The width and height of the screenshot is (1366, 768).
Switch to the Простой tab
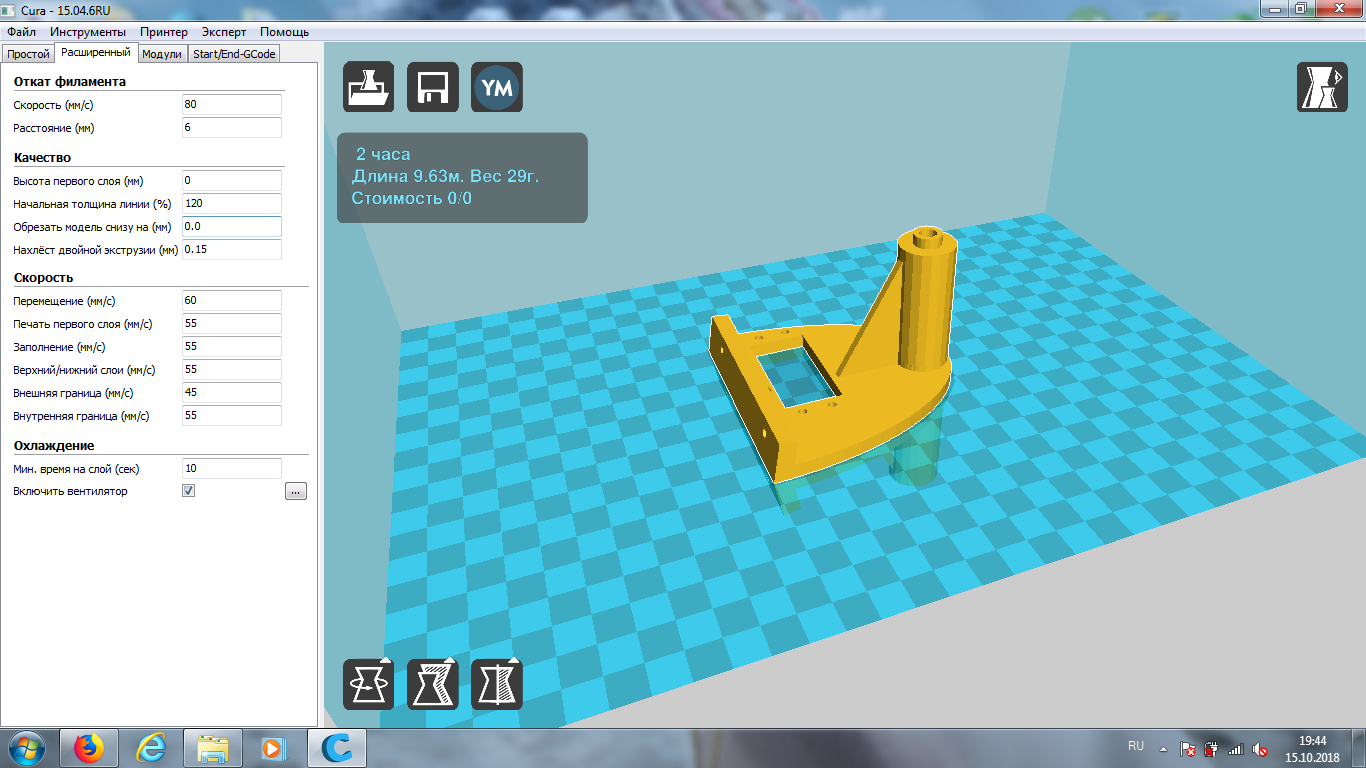28,54
